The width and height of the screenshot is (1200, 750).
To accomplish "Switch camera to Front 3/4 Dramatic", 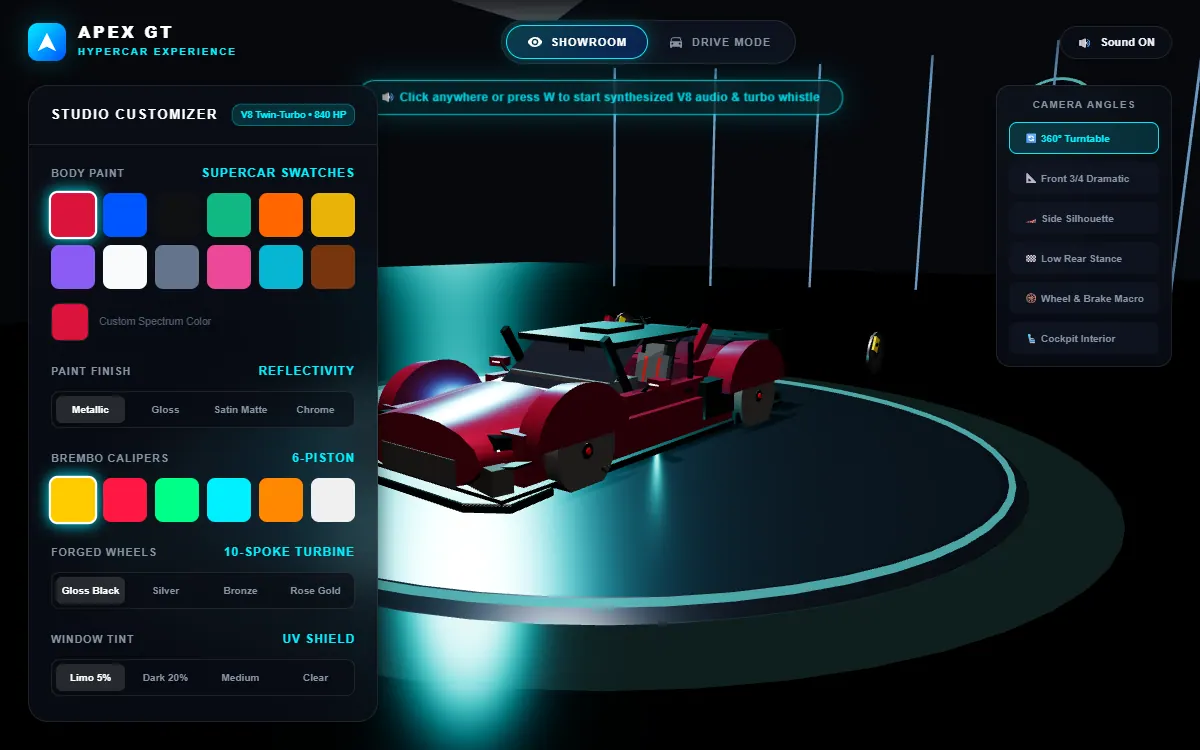I will (1084, 178).
